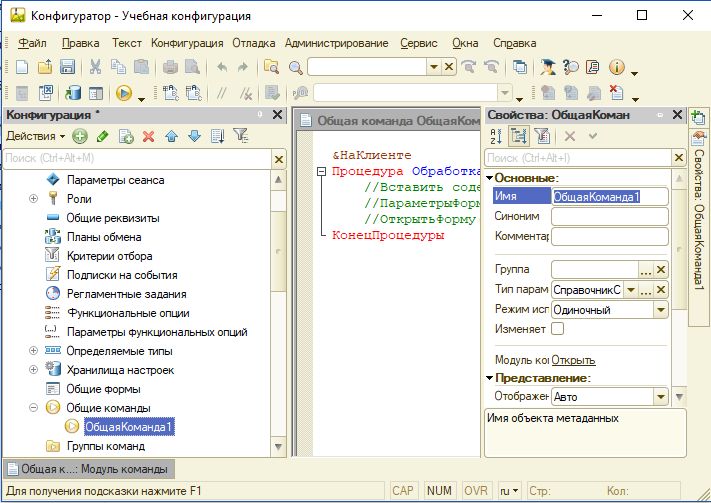
Task: Toggle the CAP indicator in status bar
Action: tap(402, 491)
